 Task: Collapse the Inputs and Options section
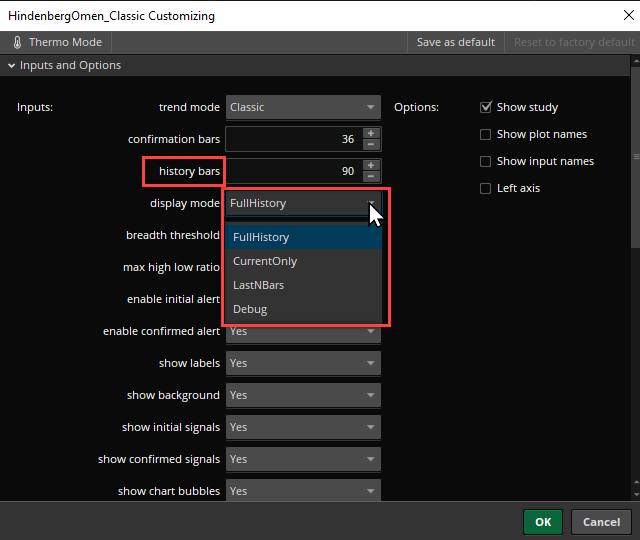tap(11, 65)
